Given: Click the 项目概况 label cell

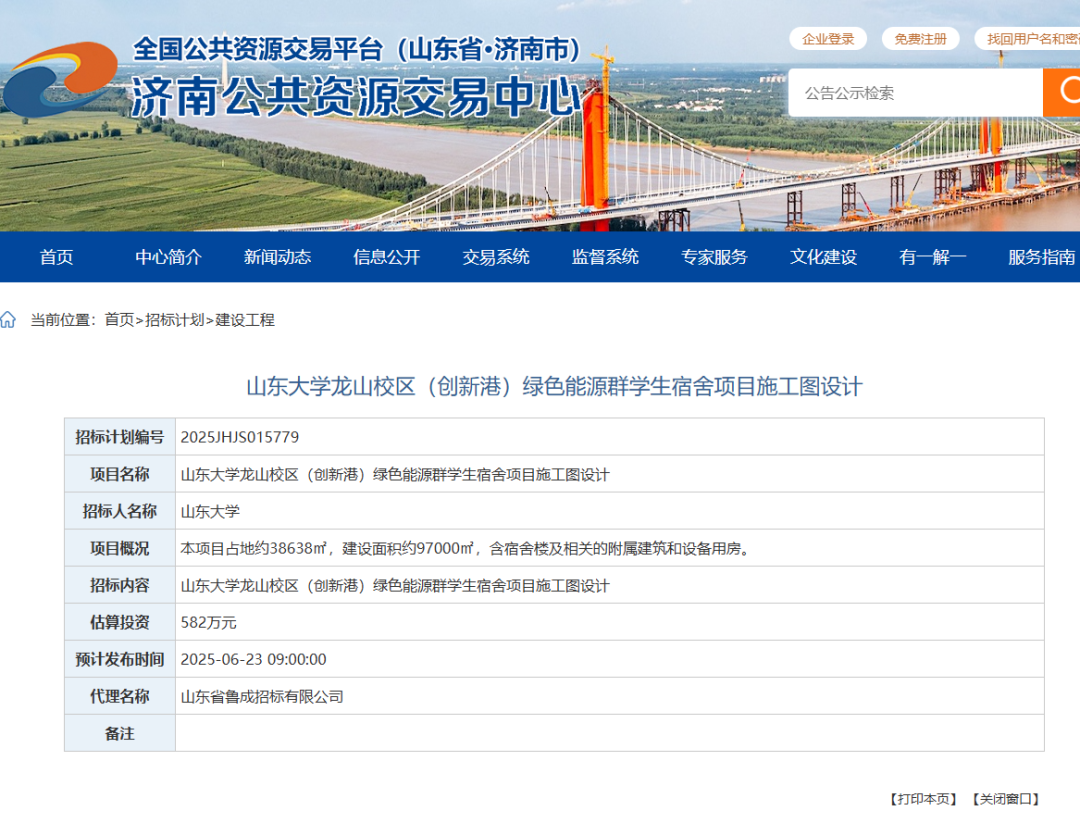Looking at the screenshot, I should (120, 548).
